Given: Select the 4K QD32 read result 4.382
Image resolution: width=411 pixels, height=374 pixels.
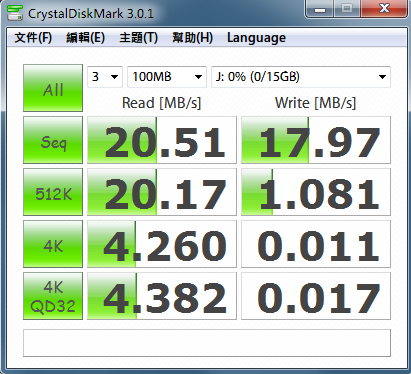Looking at the screenshot, I should [162, 296].
